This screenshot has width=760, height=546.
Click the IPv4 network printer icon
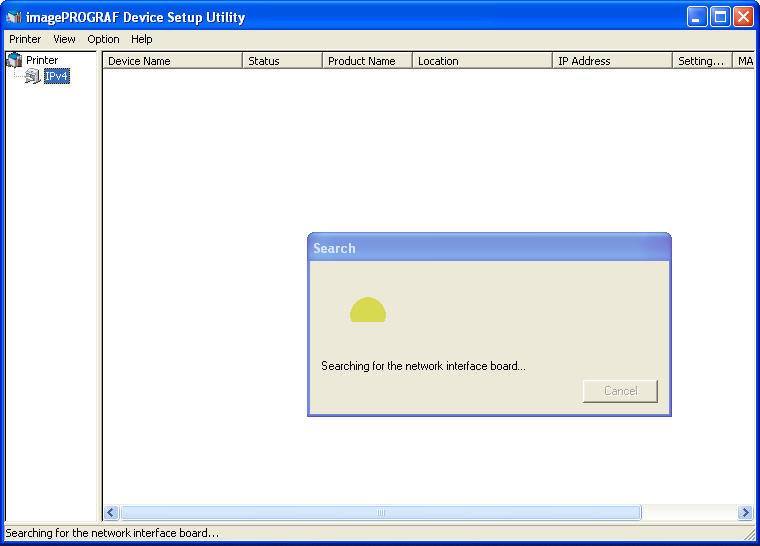click(x=32, y=76)
